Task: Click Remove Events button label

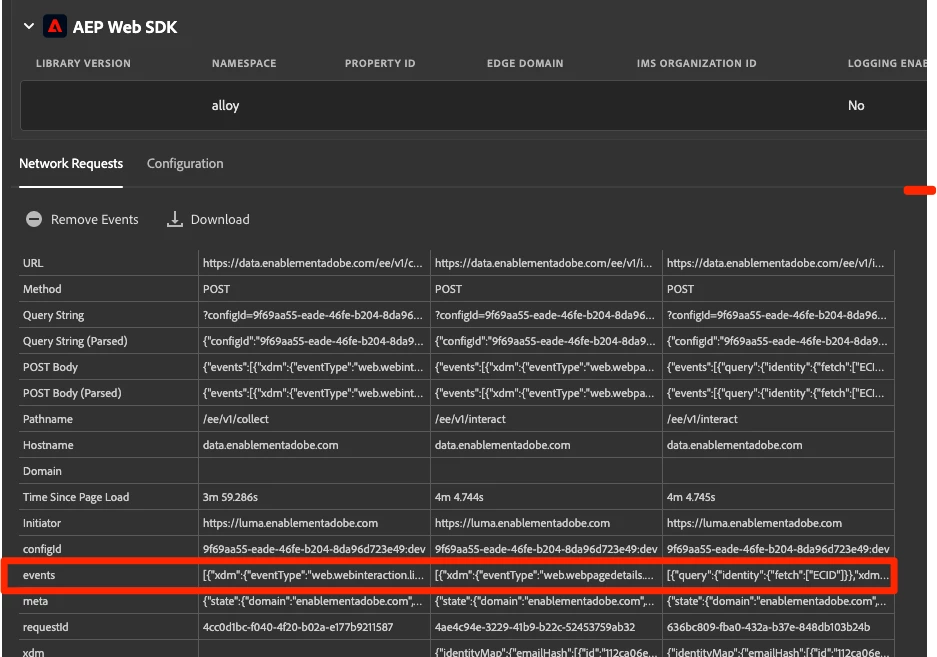Action: coord(94,219)
